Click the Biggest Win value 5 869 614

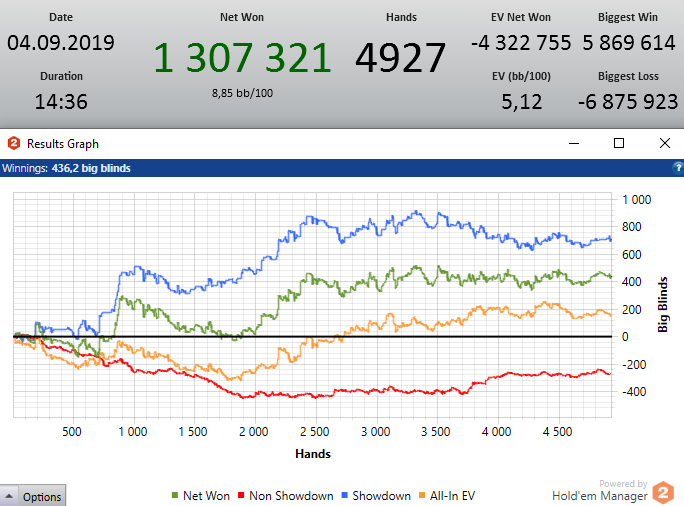tap(629, 43)
